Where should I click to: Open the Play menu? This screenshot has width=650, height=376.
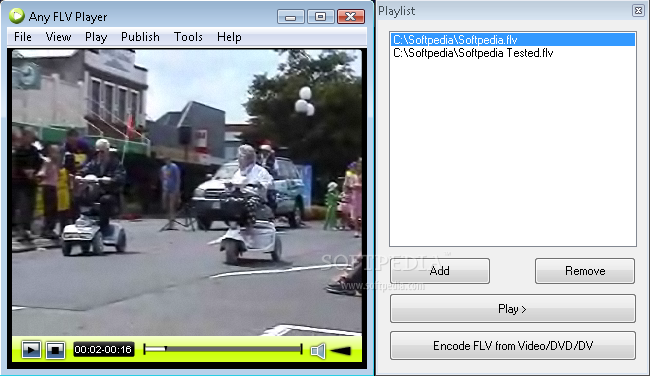click(96, 37)
